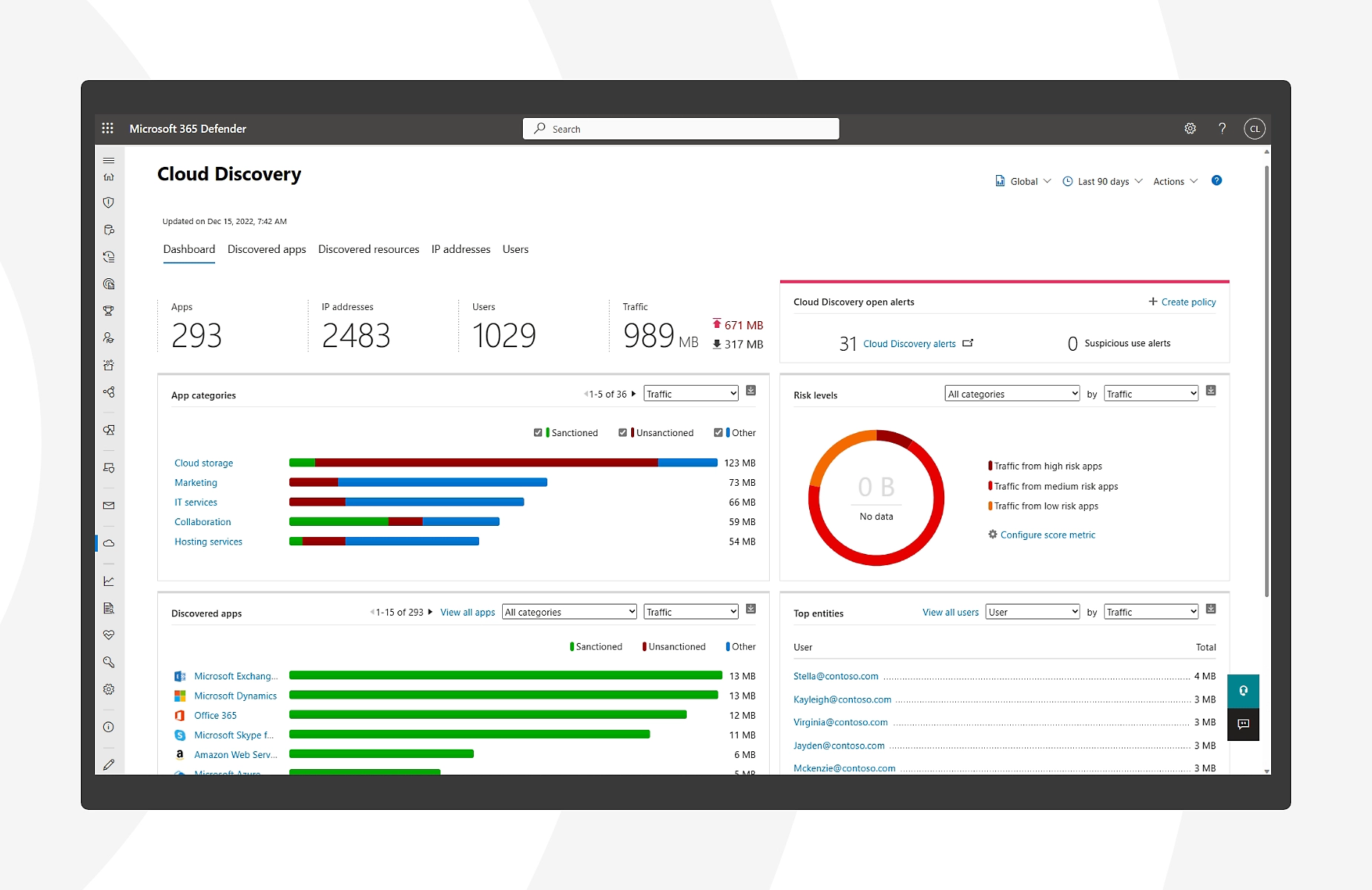Open the feedback chat icon button
This screenshot has width=1372, height=890.
[1243, 724]
